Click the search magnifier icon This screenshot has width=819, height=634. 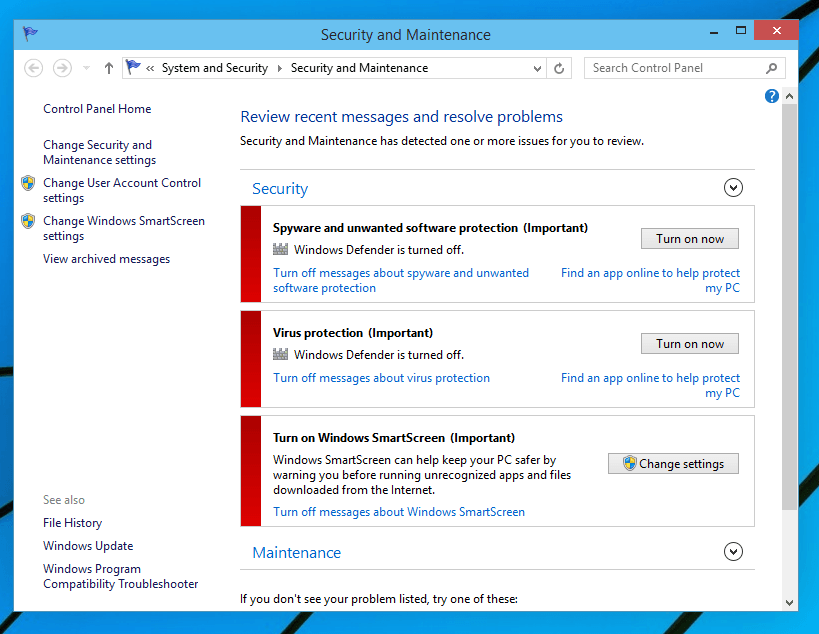pos(771,68)
